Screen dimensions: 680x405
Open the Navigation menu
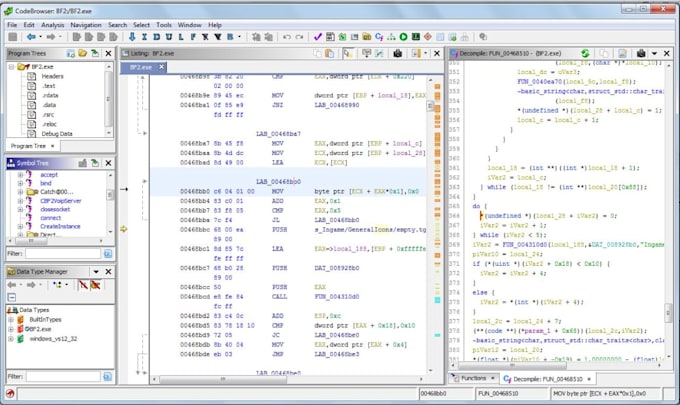(x=86, y=25)
